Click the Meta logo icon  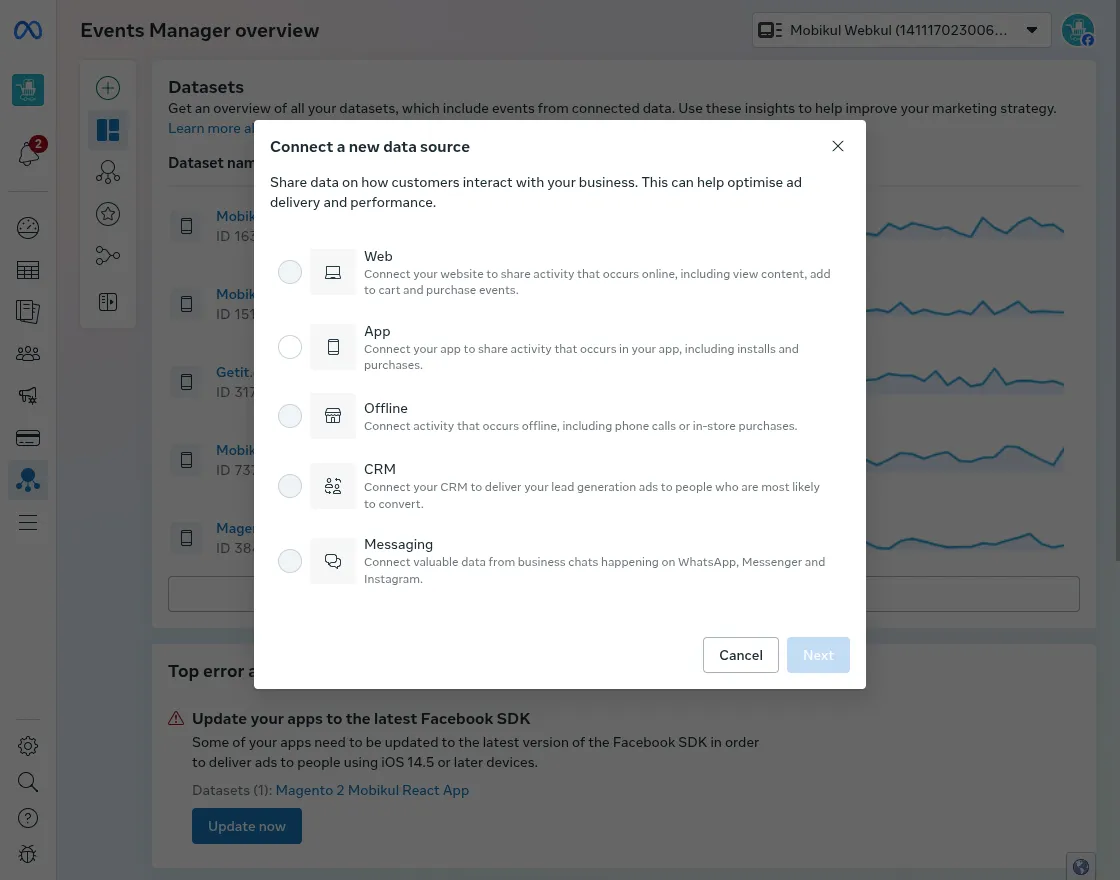[28, 30]
